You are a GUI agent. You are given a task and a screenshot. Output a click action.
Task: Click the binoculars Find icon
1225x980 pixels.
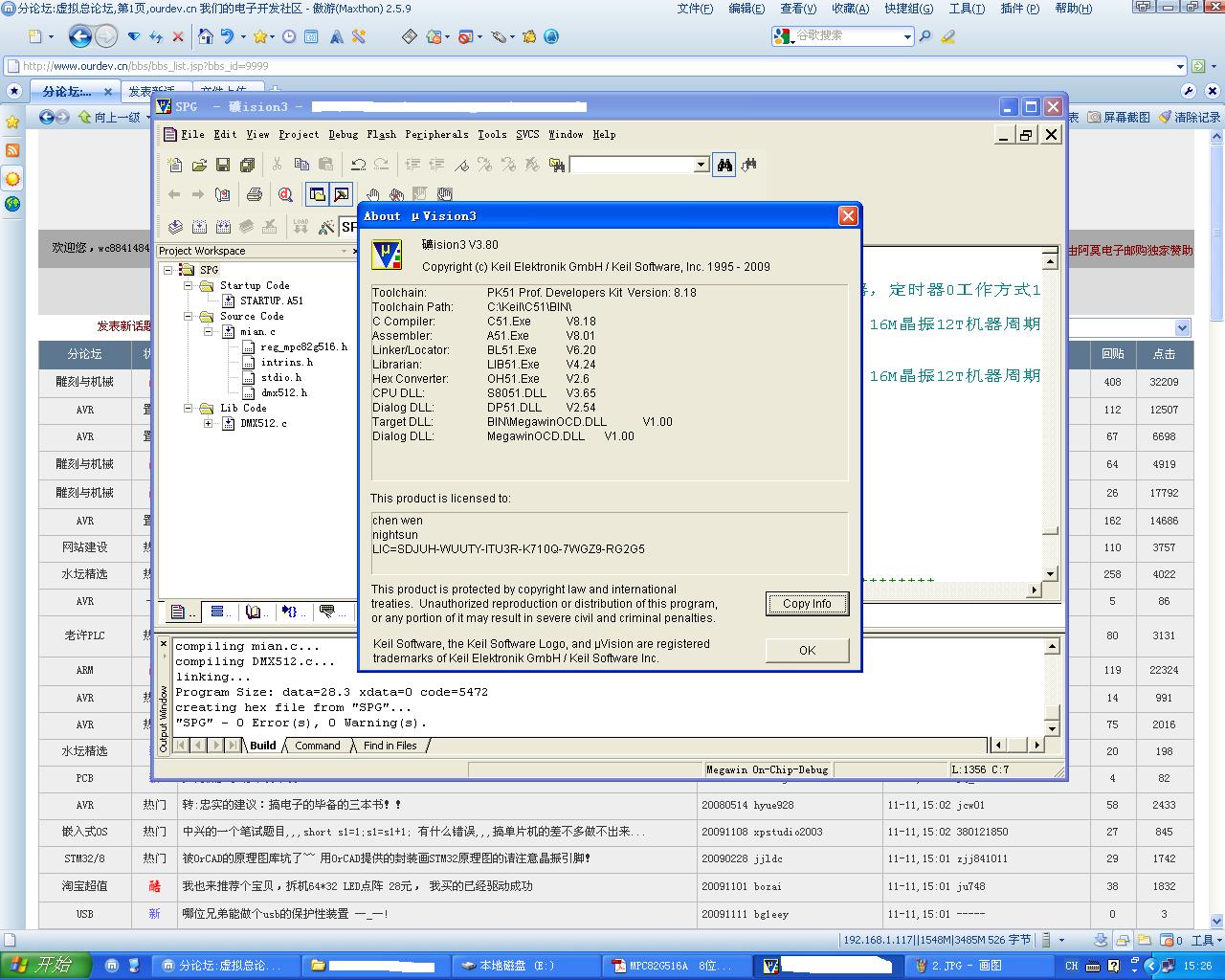[x=725, y=165]
